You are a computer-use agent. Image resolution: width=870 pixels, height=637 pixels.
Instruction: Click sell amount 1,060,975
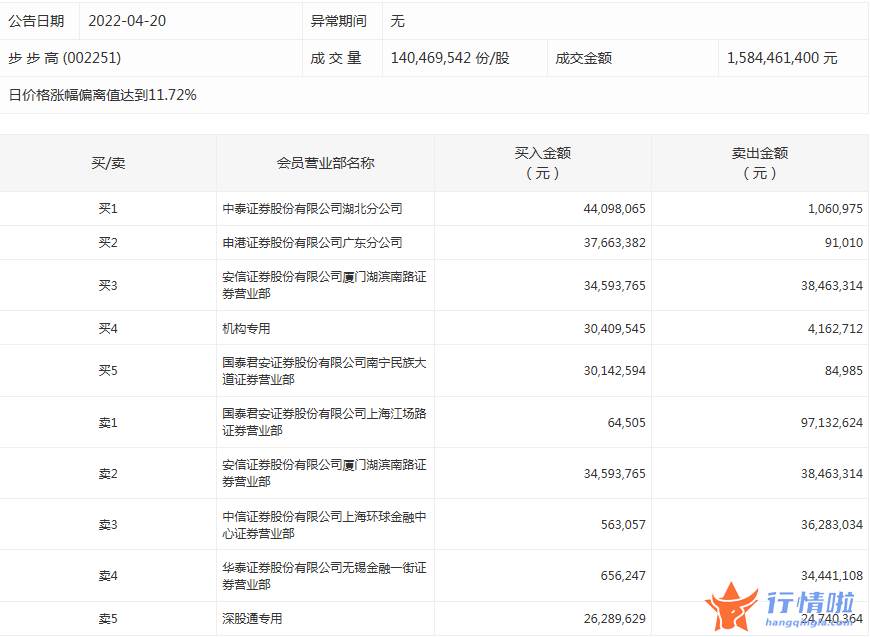(835, 209)
